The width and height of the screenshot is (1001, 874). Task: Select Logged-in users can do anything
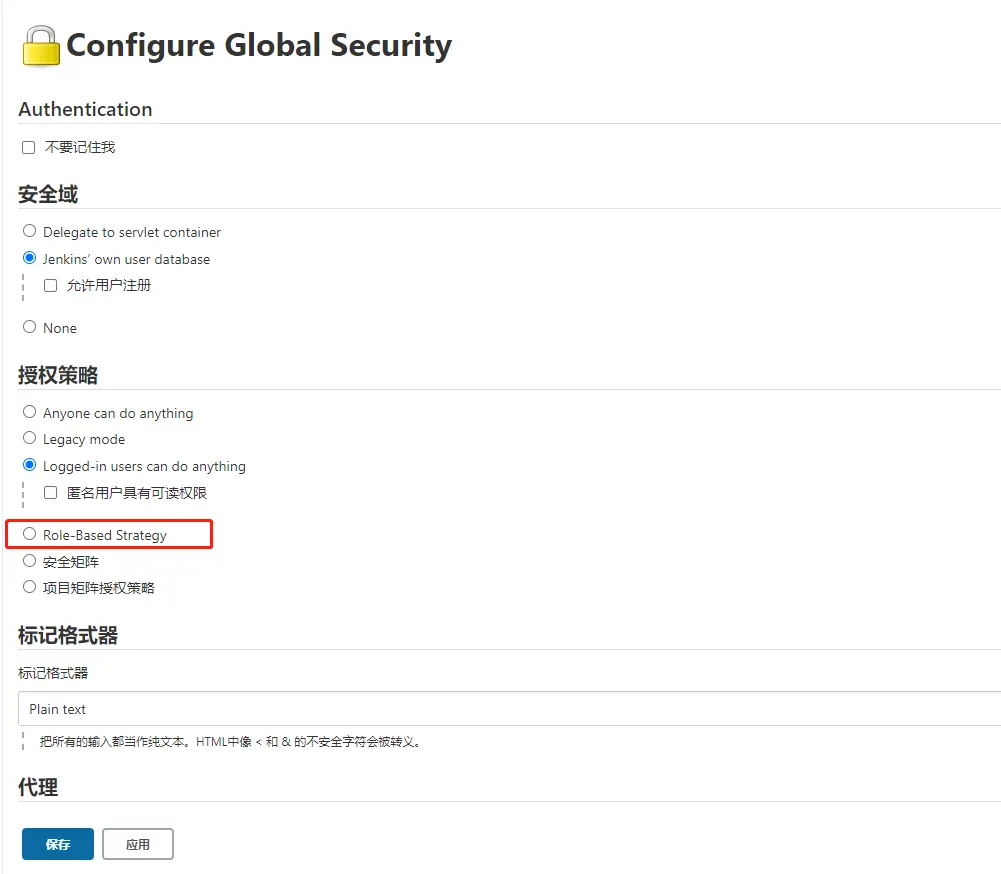pos(30,465)
